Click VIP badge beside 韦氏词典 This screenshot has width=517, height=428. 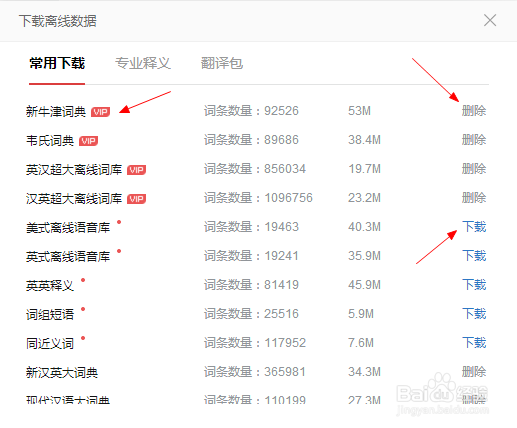tap(88, 141)
